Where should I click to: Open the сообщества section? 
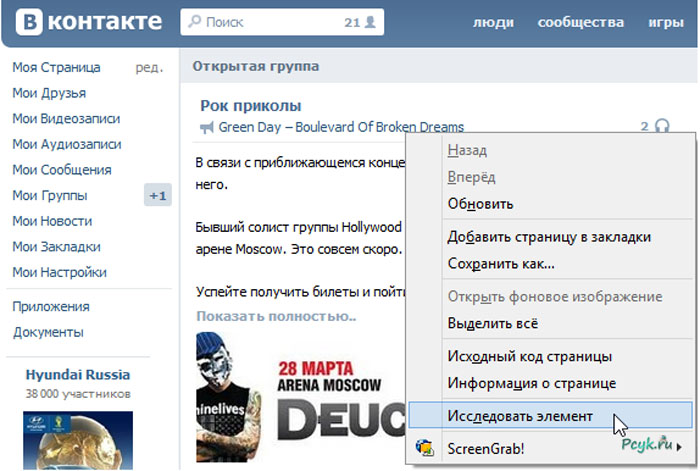(580, 22)
